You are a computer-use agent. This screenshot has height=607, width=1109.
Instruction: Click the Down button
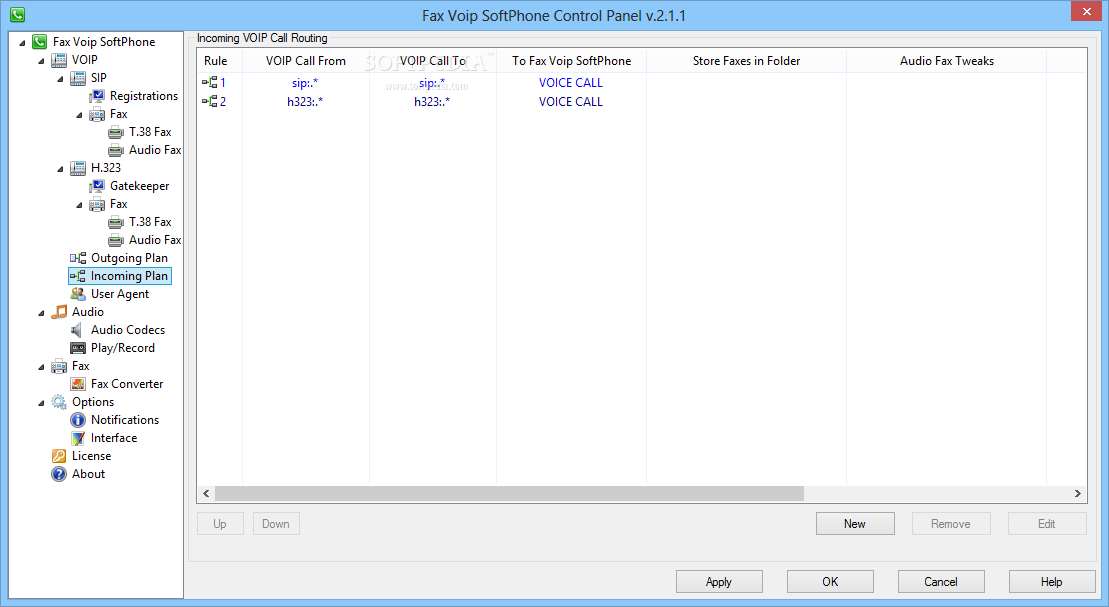point(276,524)
